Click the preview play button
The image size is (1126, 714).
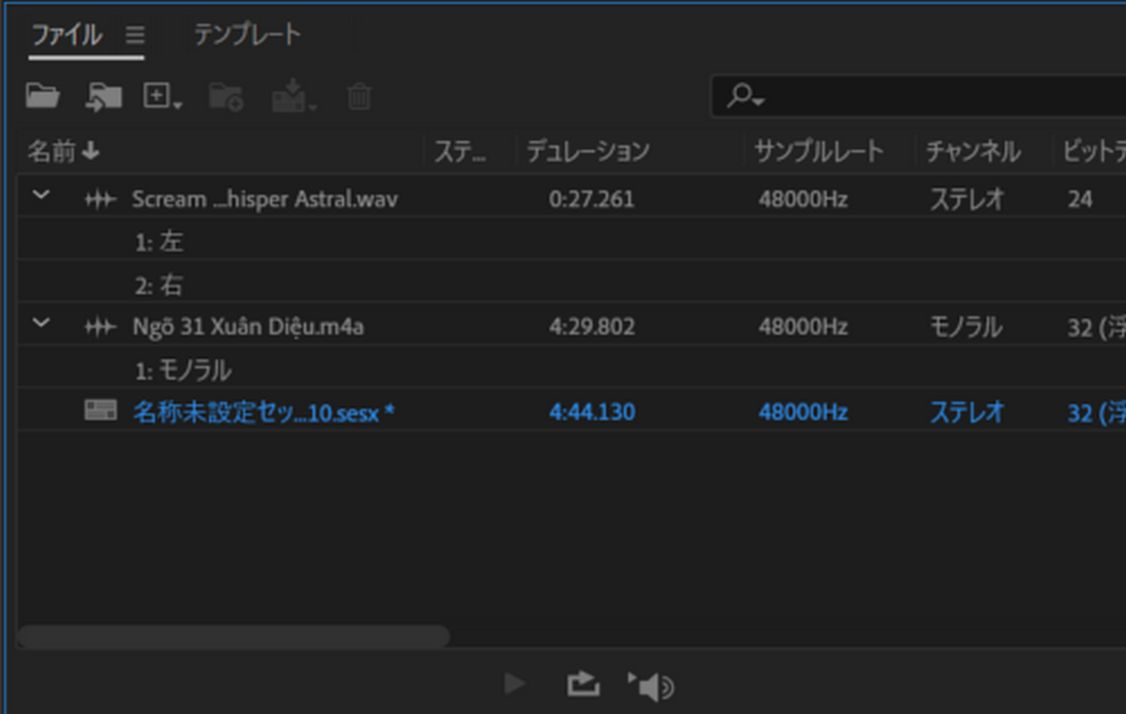point(515,684)
